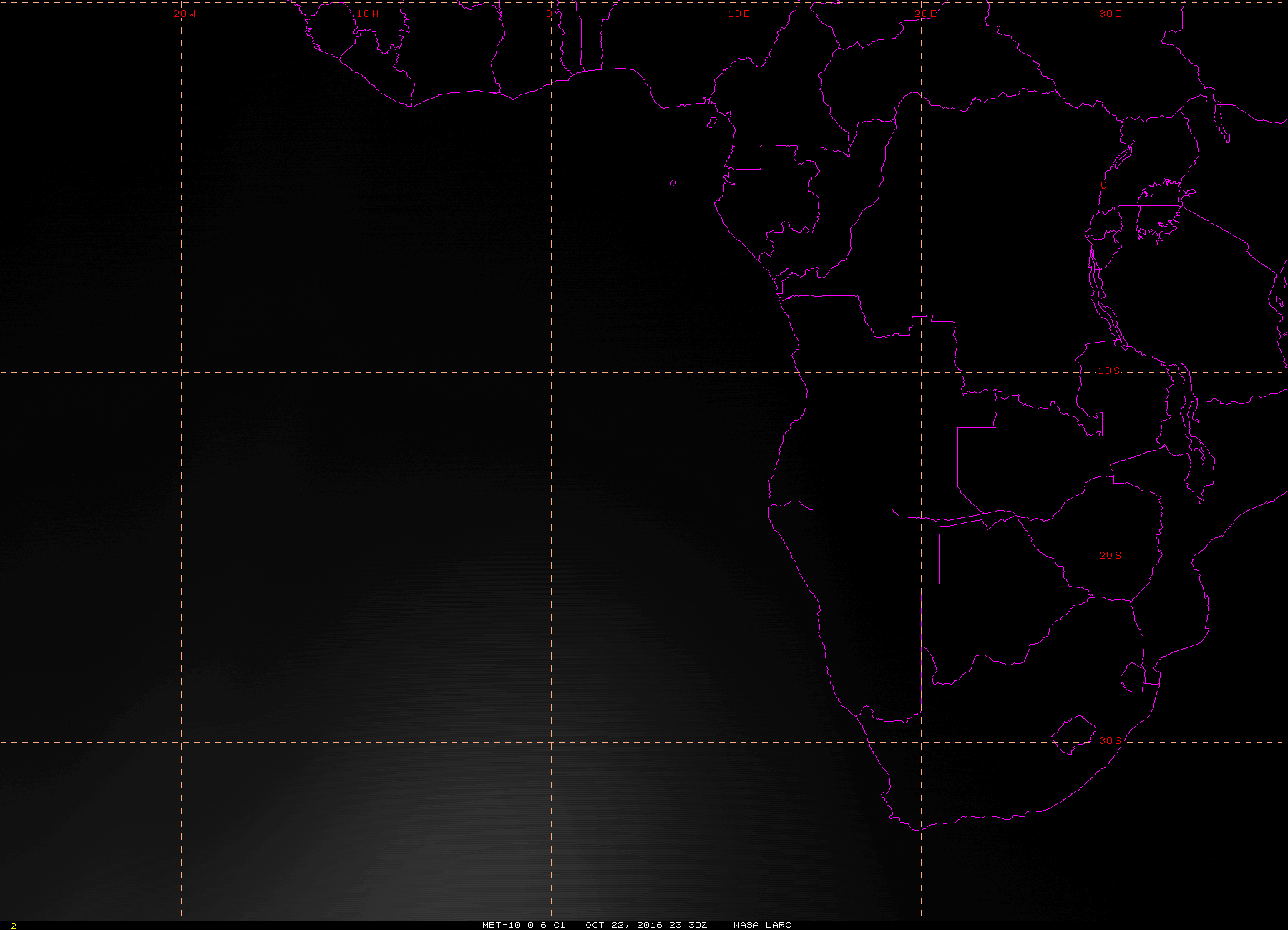This screenshot has height=930, width=1288.
Task: Click the yellow number 2 in footer
Action: (14, 926)
